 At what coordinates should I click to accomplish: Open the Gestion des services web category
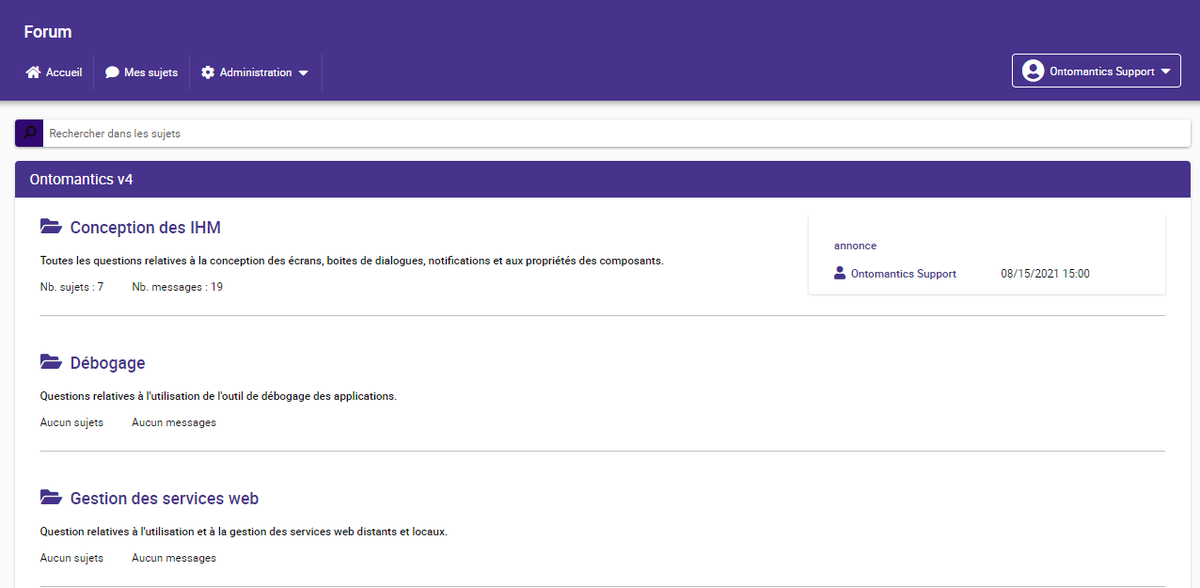[x=165, y=498]
